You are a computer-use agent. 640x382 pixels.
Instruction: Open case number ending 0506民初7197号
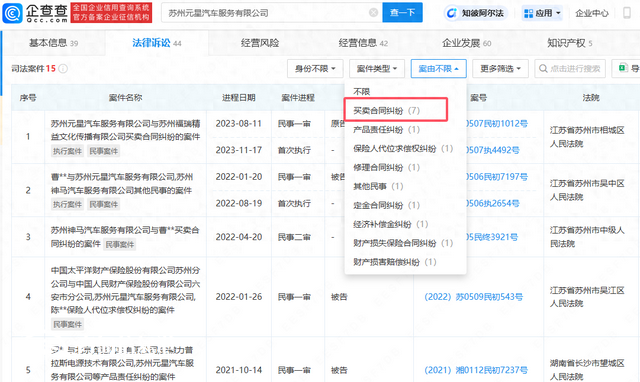497,177
